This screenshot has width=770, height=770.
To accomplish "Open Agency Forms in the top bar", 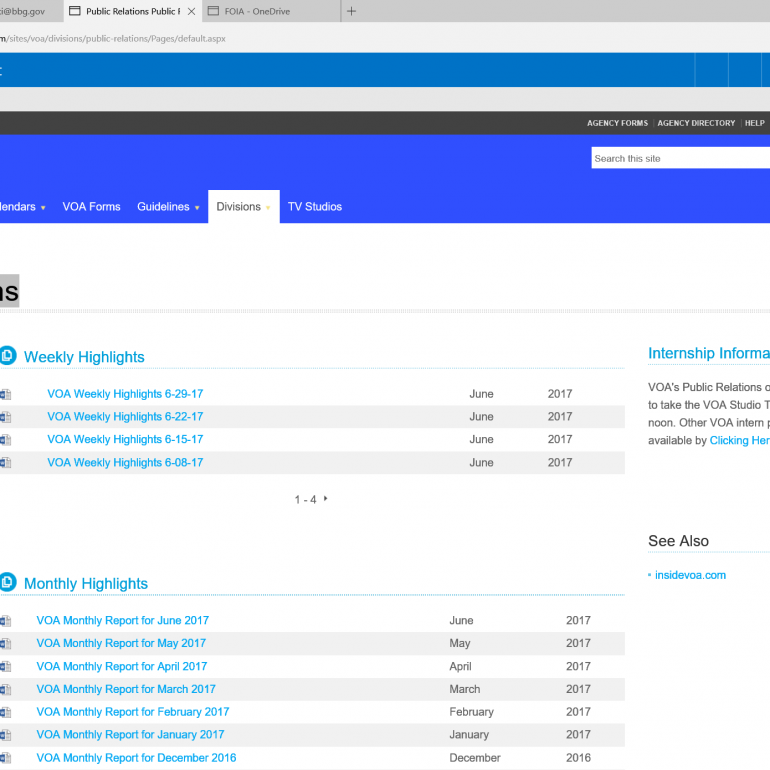I will coord(617,123).
